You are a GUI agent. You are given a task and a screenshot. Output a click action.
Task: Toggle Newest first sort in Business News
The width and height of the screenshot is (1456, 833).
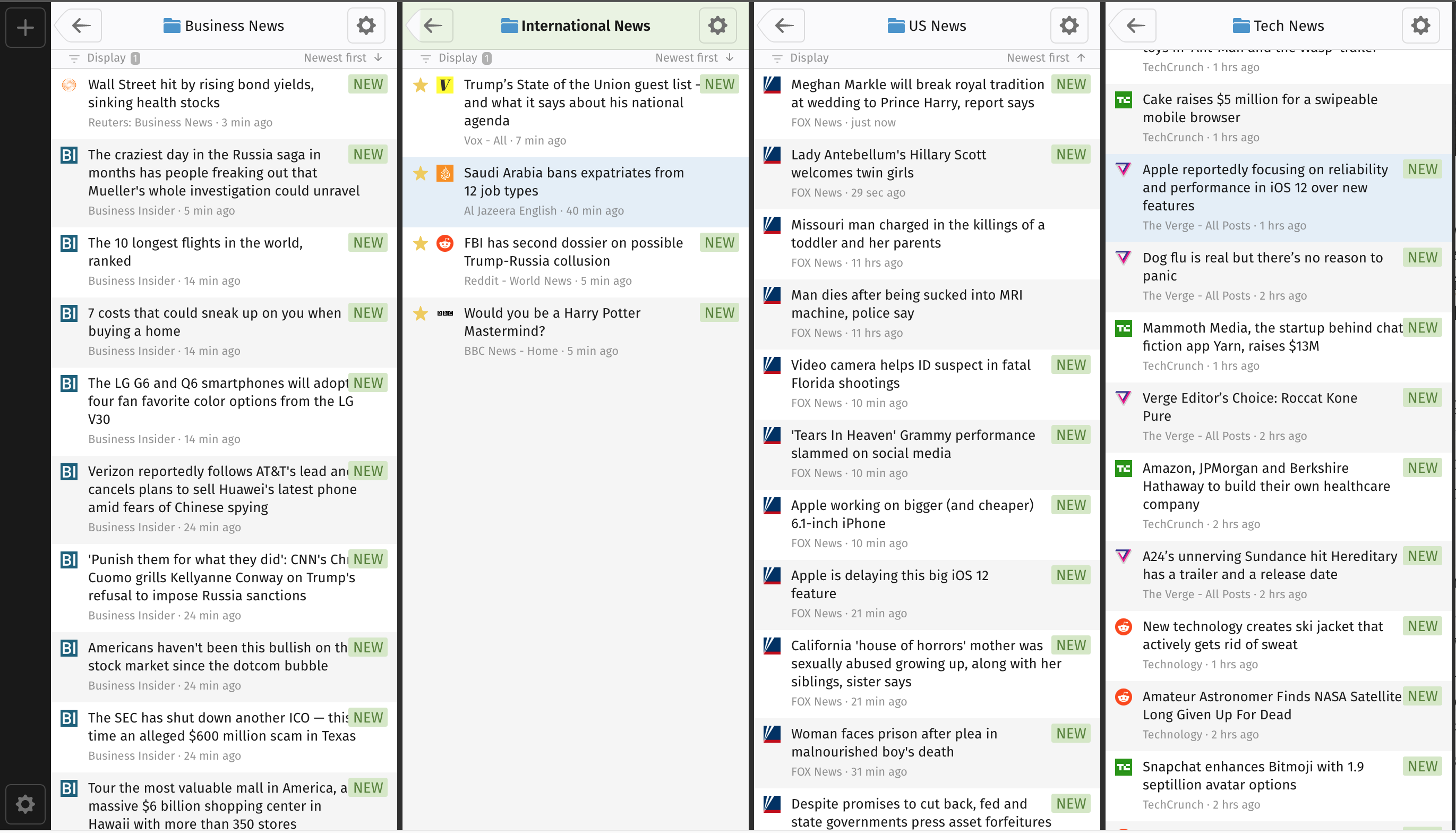(x=343, y=58)
